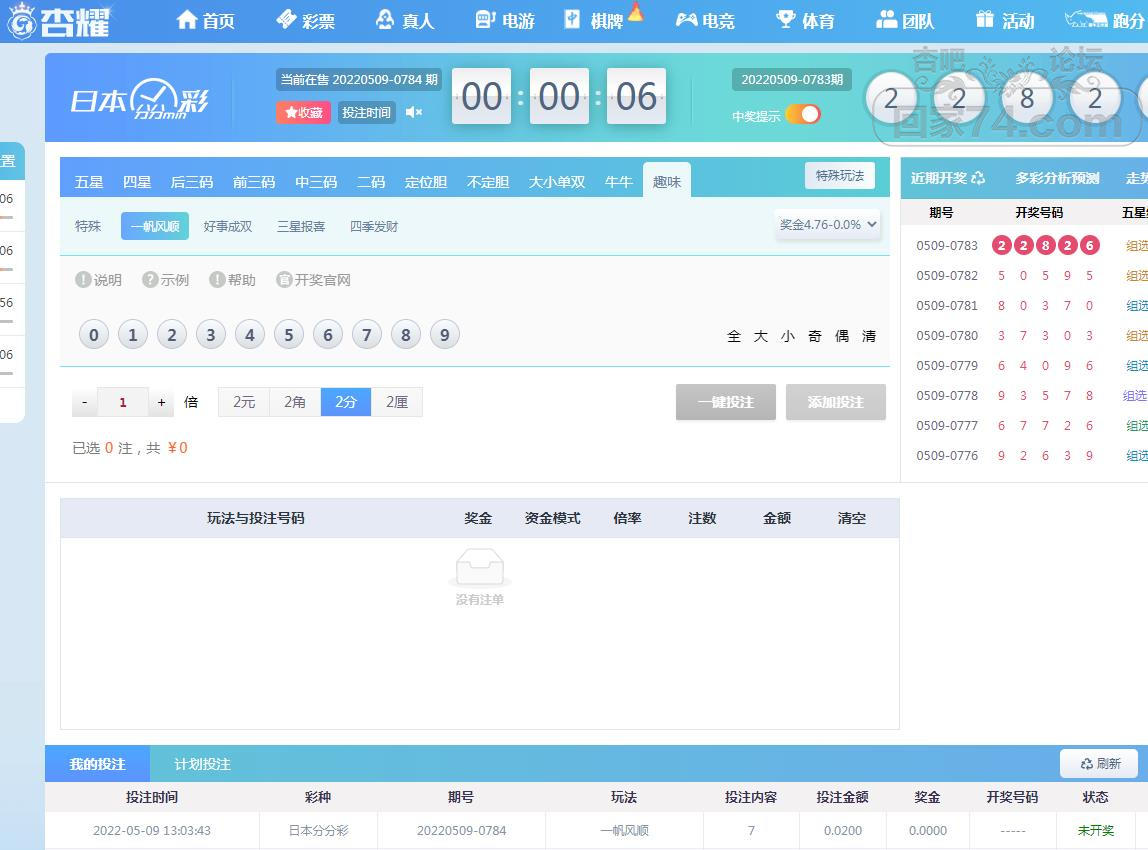Switch to the 后三码 play tab
Image resolution: width=1148 pixels, height=850 pixels.
pos(192,182)
